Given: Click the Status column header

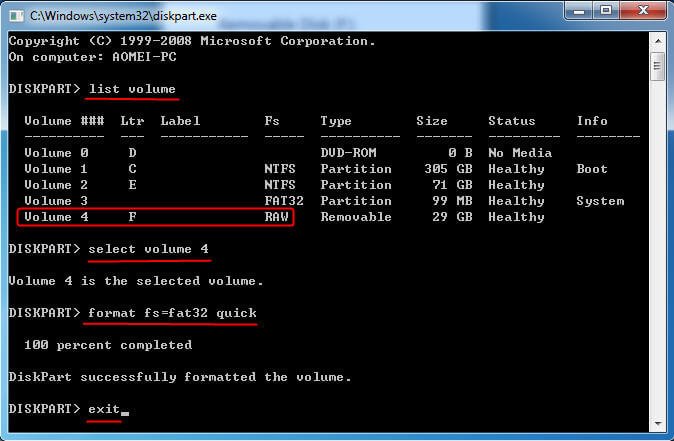Looking at the screenshot, I should click(511, 121).
